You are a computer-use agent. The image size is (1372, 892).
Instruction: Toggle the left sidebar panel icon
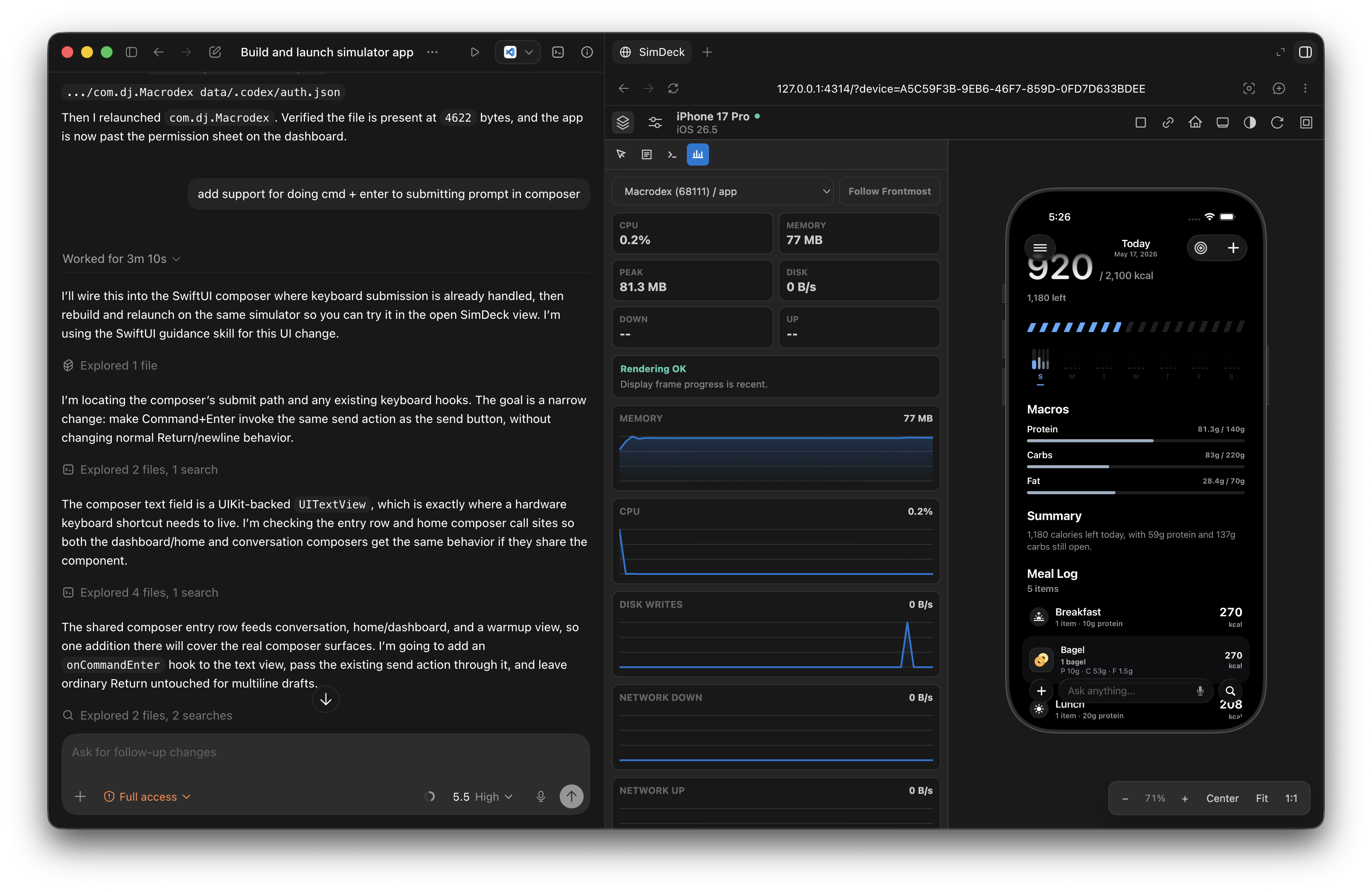131,52
